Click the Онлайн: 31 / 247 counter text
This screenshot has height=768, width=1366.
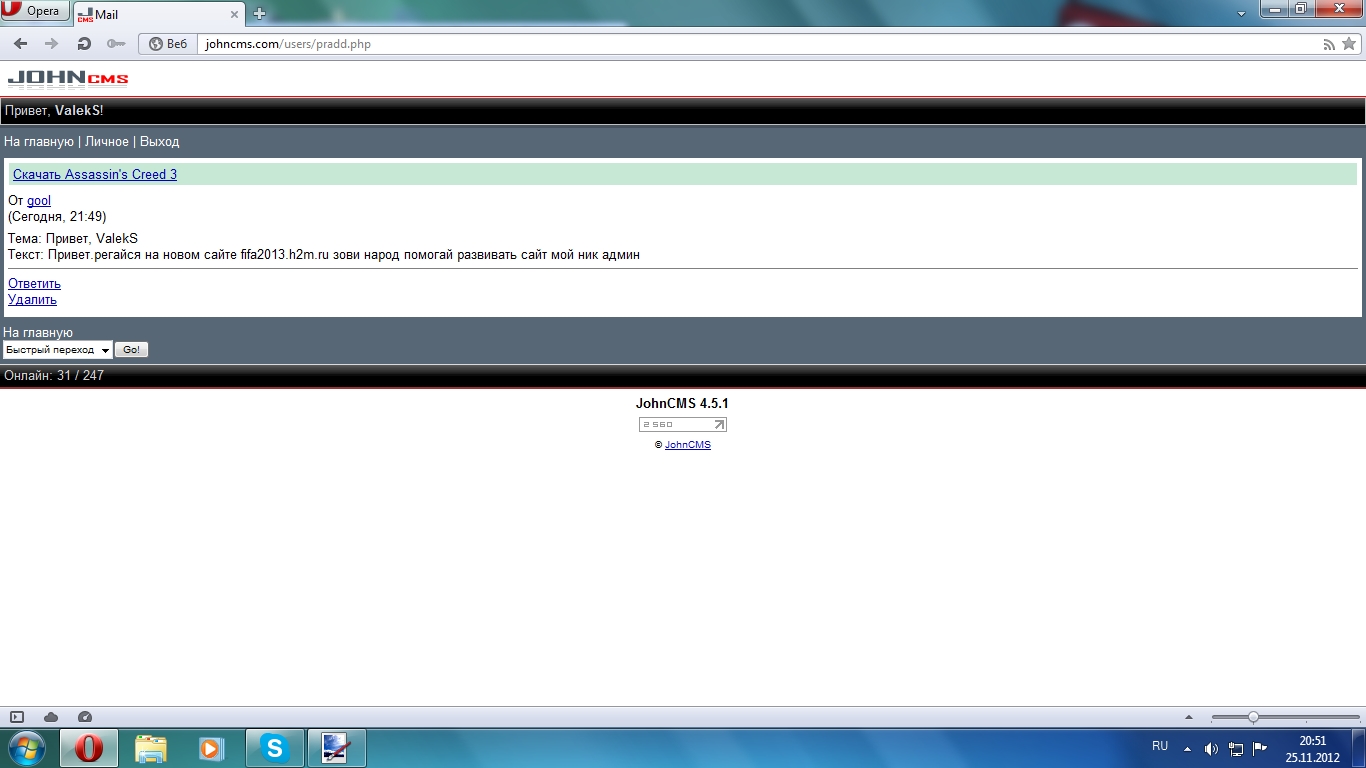pyautogui.click(x=54, y=376)
